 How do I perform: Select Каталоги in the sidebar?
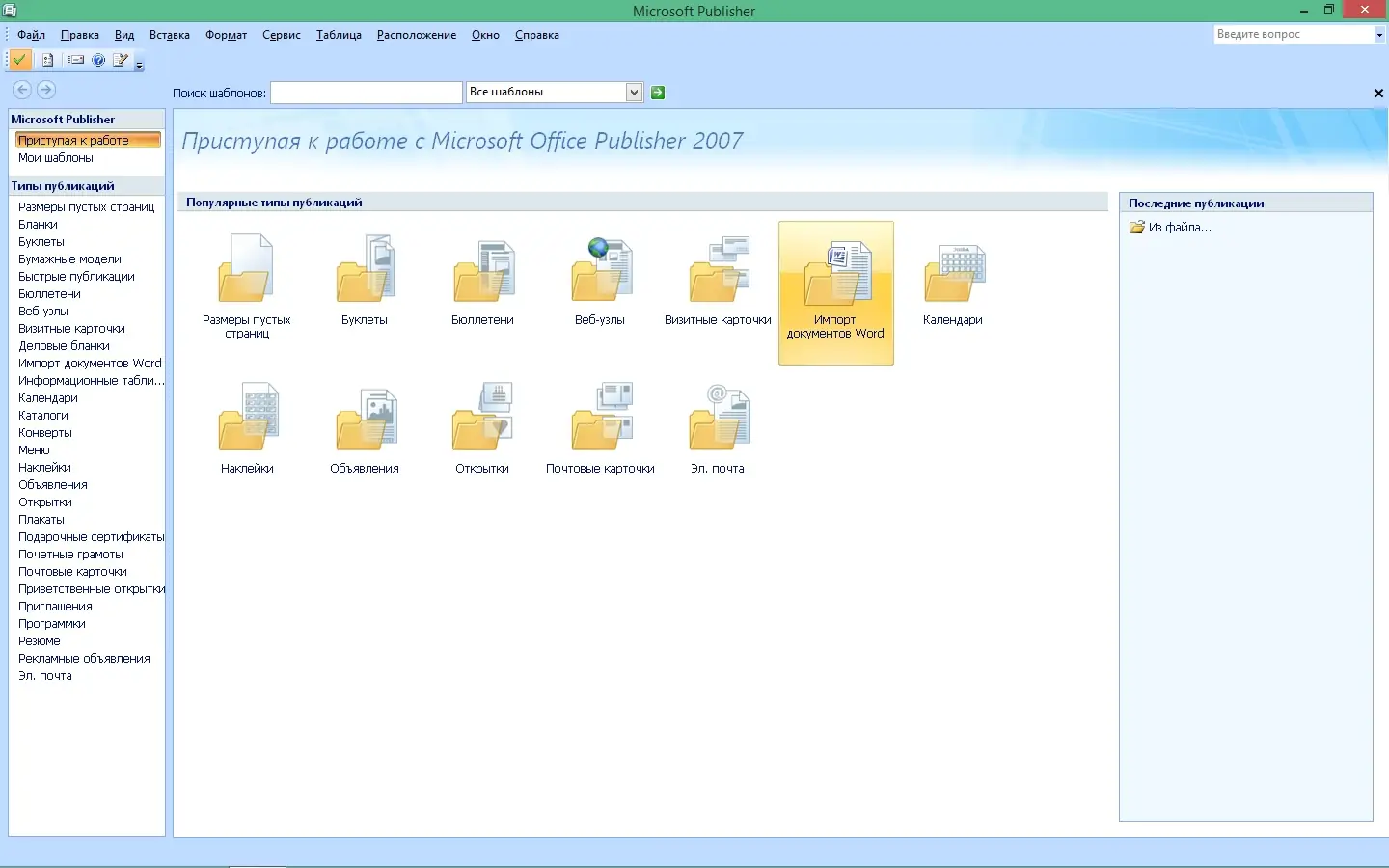43,416
